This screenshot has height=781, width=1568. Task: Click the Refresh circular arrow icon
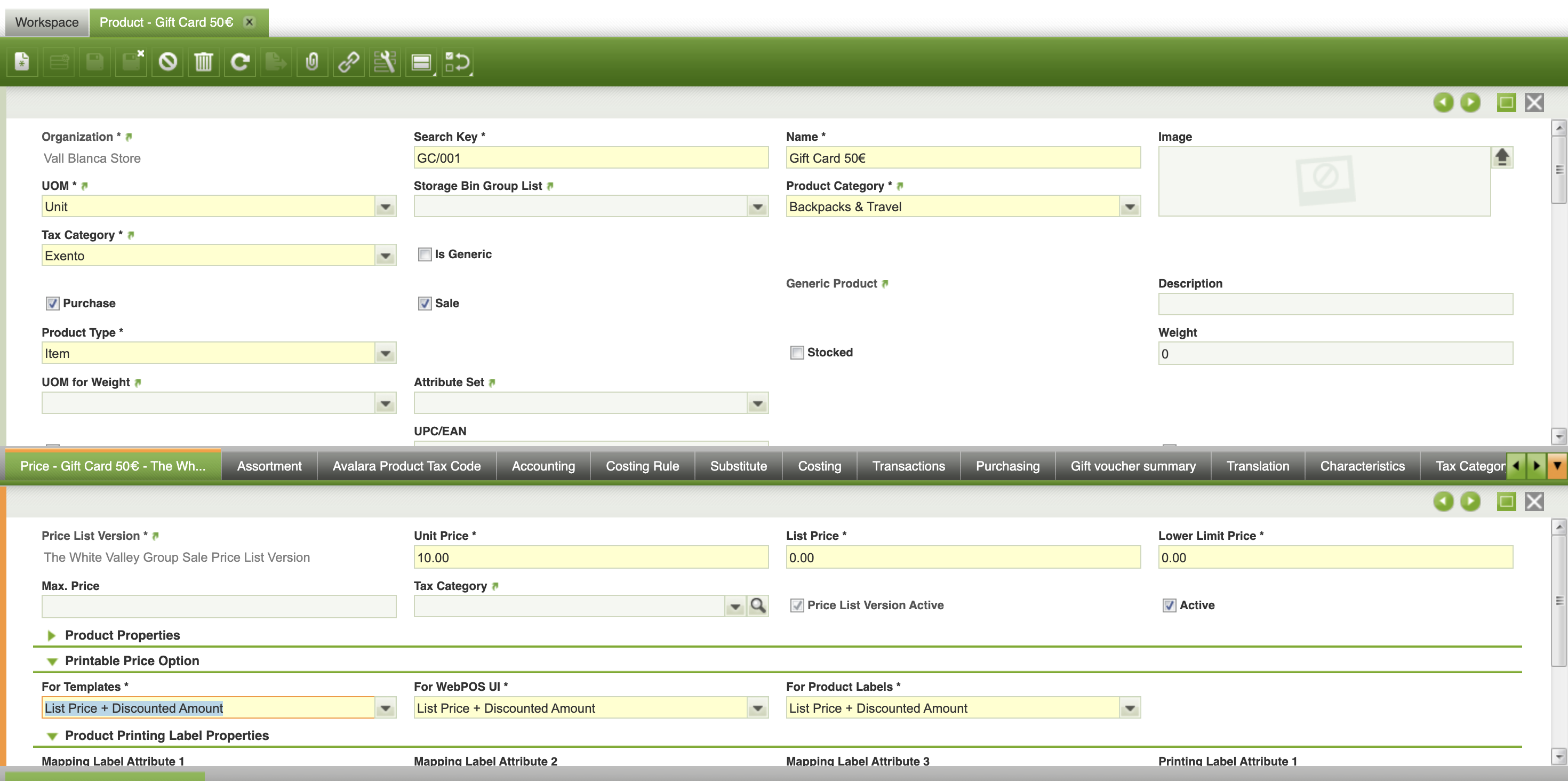click(x=240, y=61)
